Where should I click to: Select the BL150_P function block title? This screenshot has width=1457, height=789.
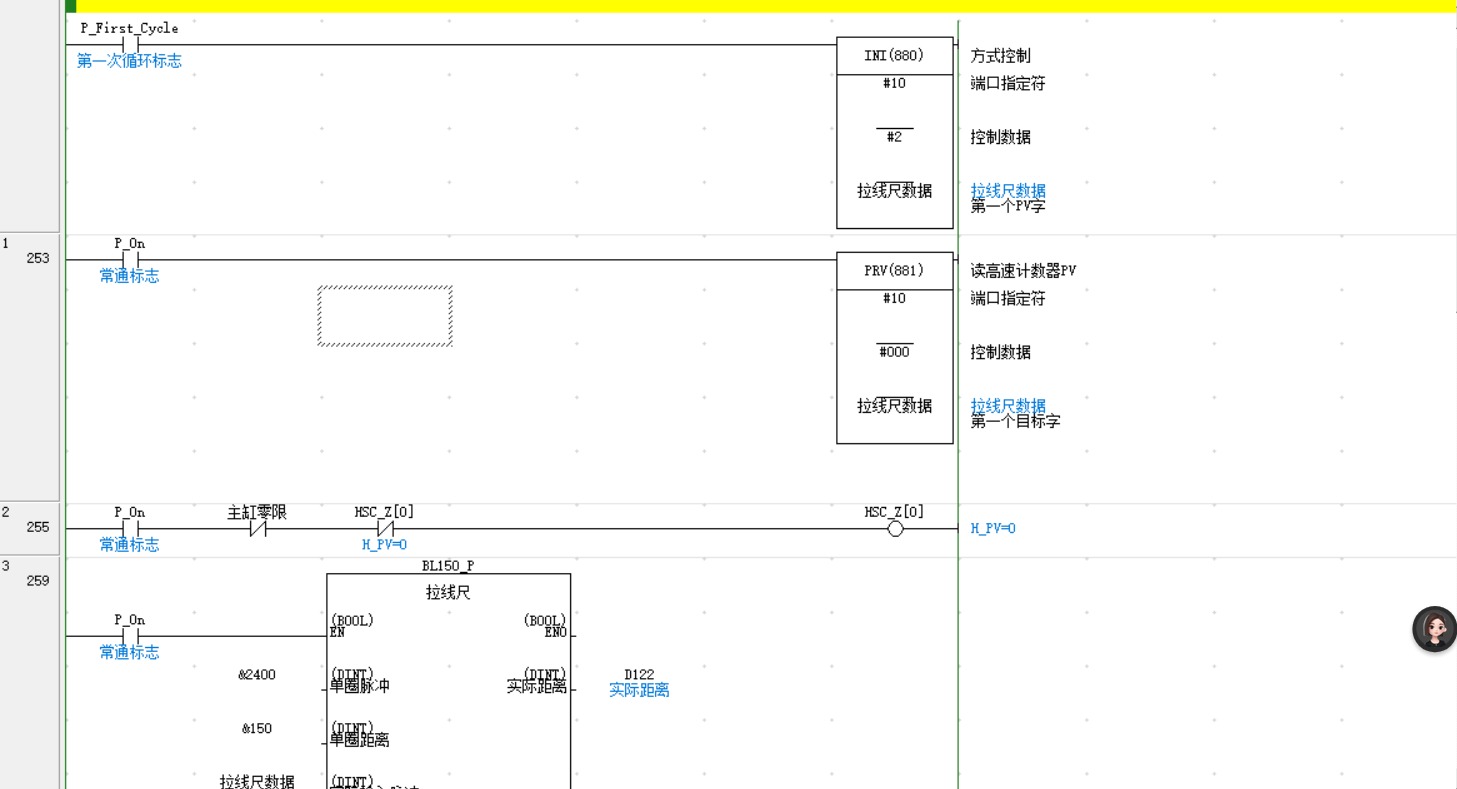[448, 566]
